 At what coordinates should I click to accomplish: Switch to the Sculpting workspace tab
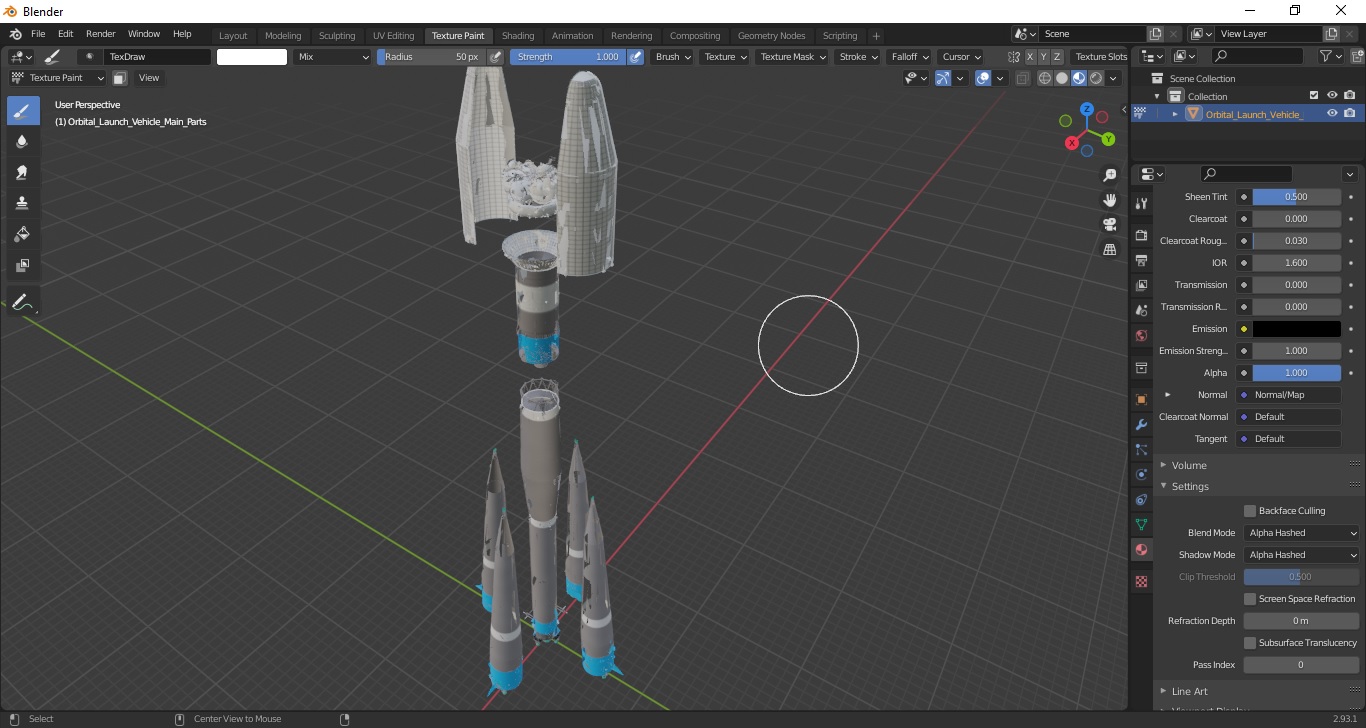tap(337, 36)
